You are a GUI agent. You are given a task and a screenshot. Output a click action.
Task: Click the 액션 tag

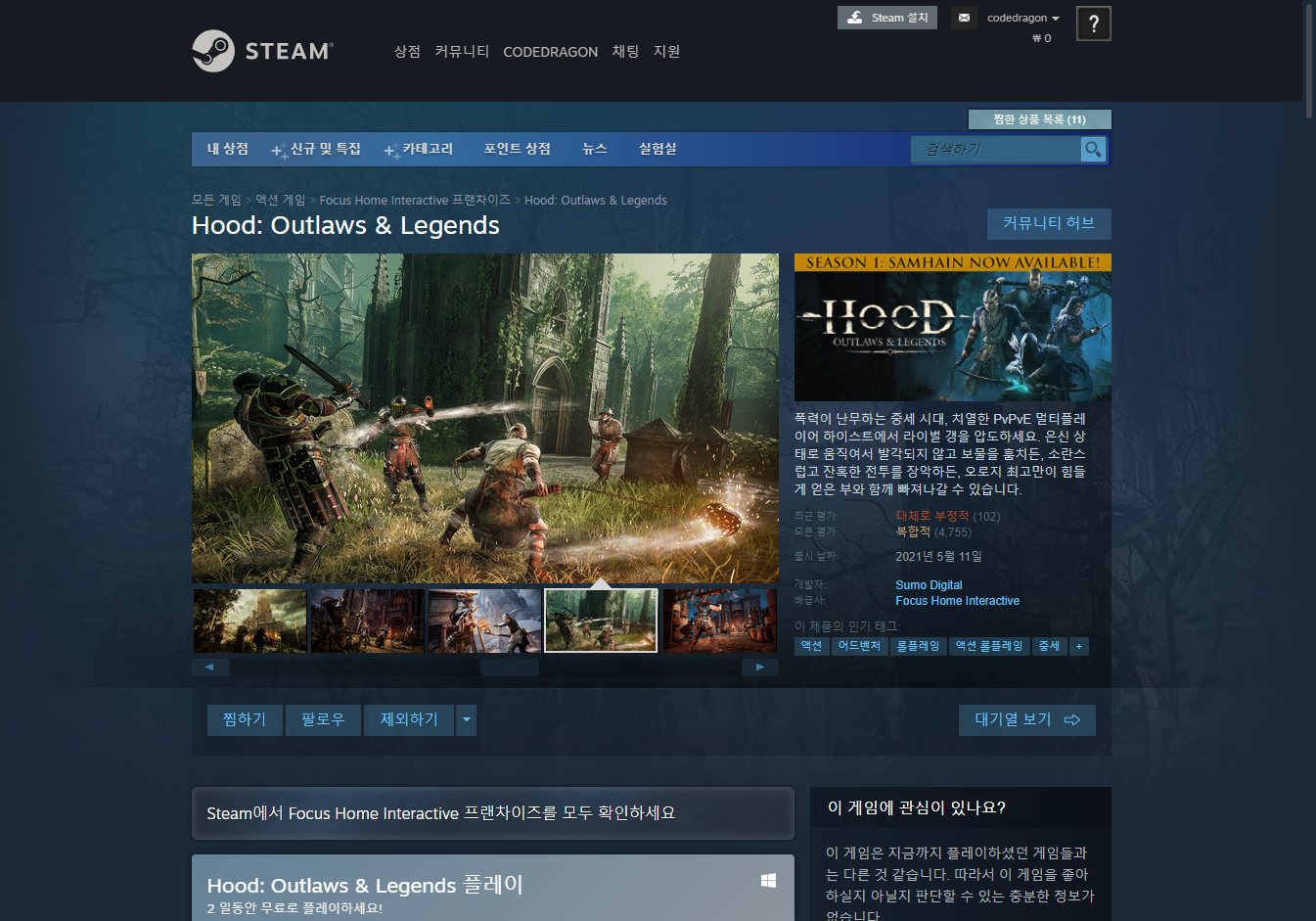click(812, 646)
